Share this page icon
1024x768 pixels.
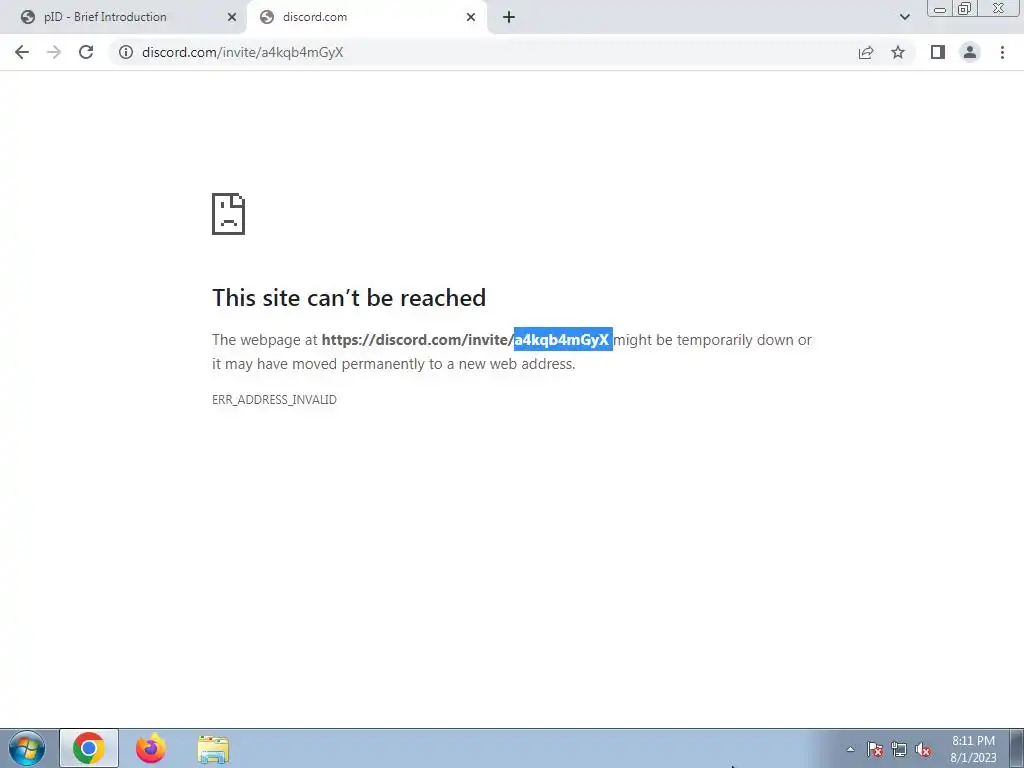(x=866, y=52)
